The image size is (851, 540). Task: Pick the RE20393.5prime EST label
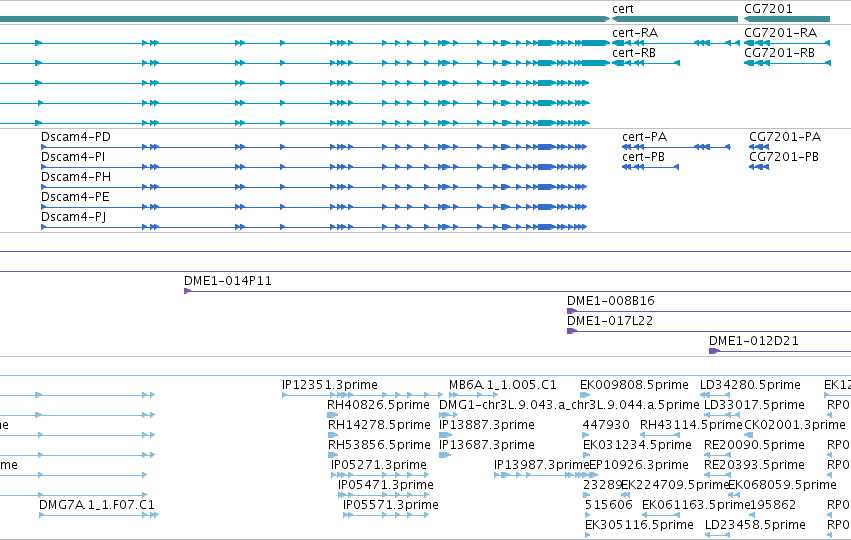[x=754, y=465]
